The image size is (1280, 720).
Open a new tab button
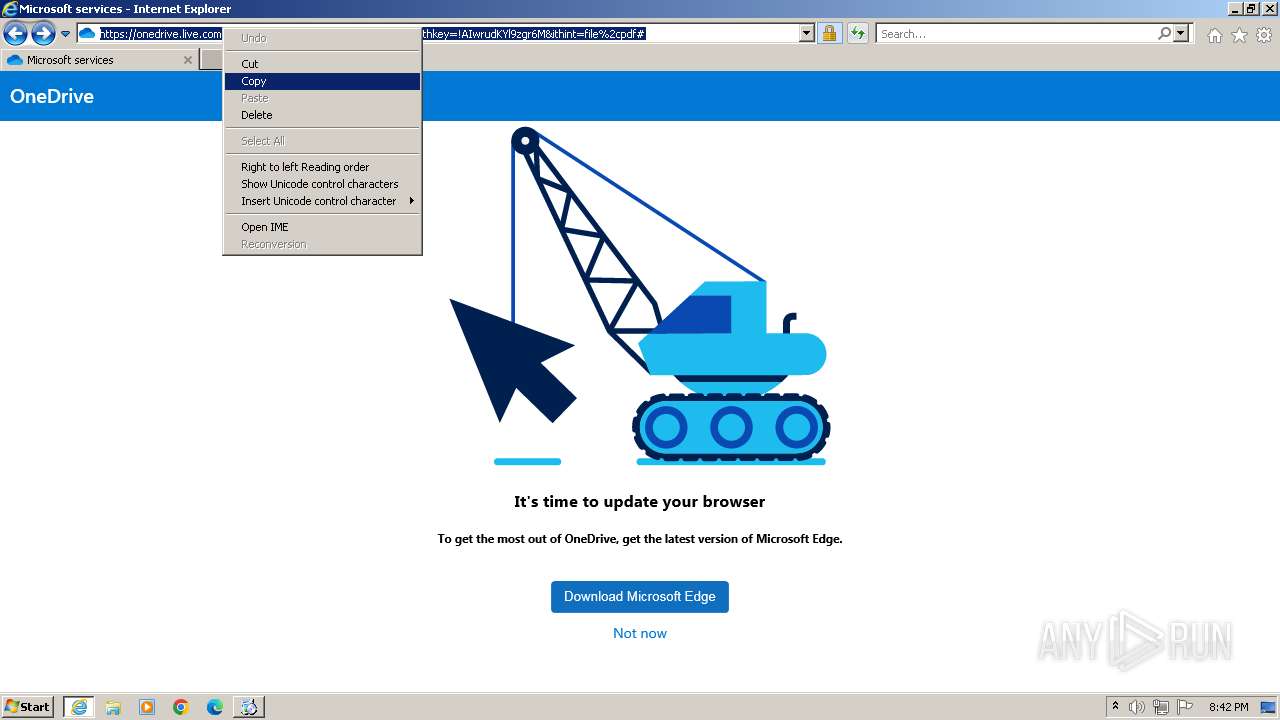[x=212, y=60]
